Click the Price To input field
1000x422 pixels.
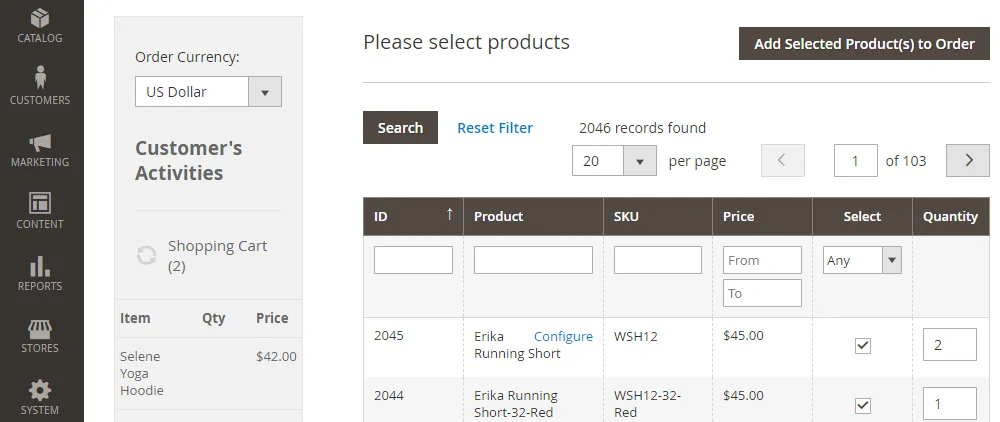[762, 293]
